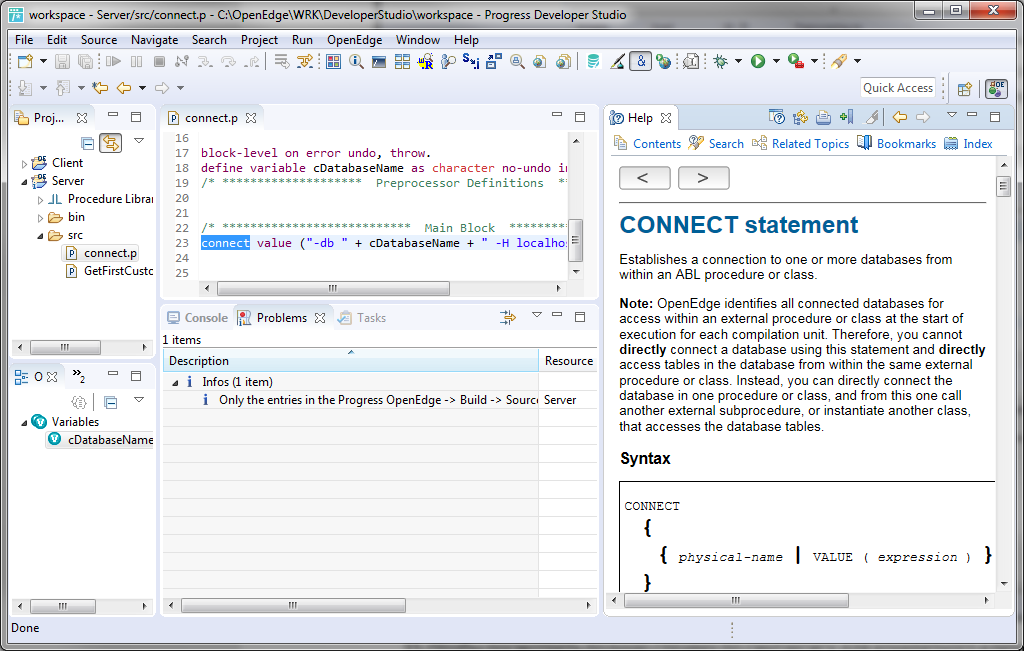Viewport: 1024px width, 651px height.
Task: Open Back navigation history dropdown
Action: point(142,87)
